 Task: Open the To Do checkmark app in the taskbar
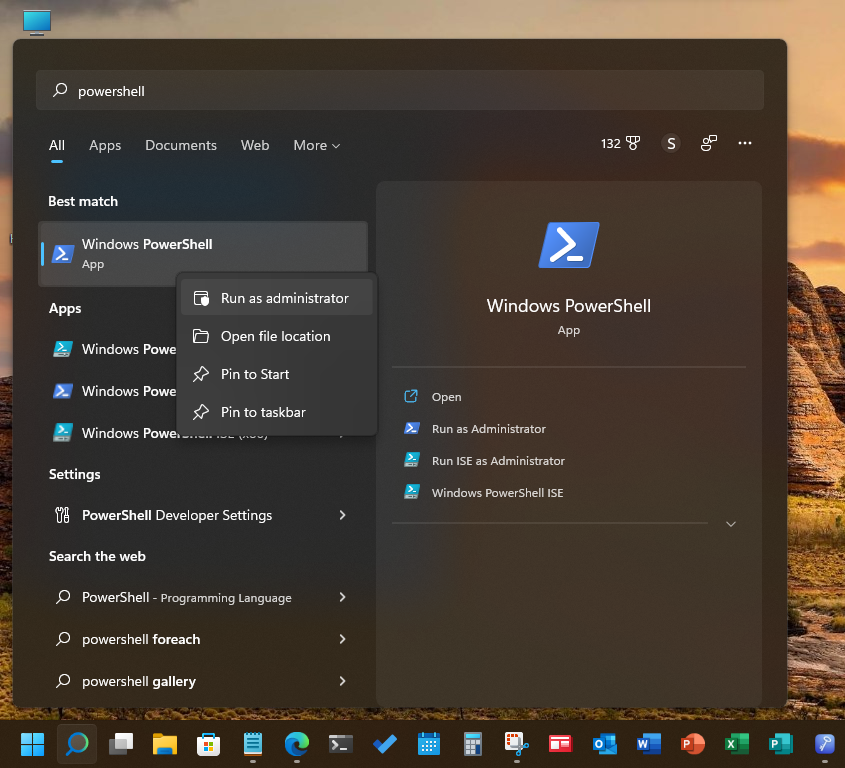385,744
